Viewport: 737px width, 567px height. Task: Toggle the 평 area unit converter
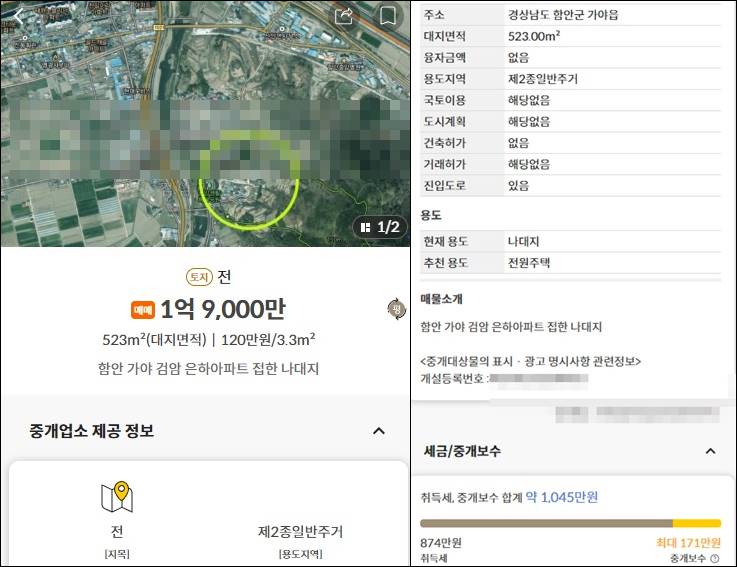click(x=397, y=309)
